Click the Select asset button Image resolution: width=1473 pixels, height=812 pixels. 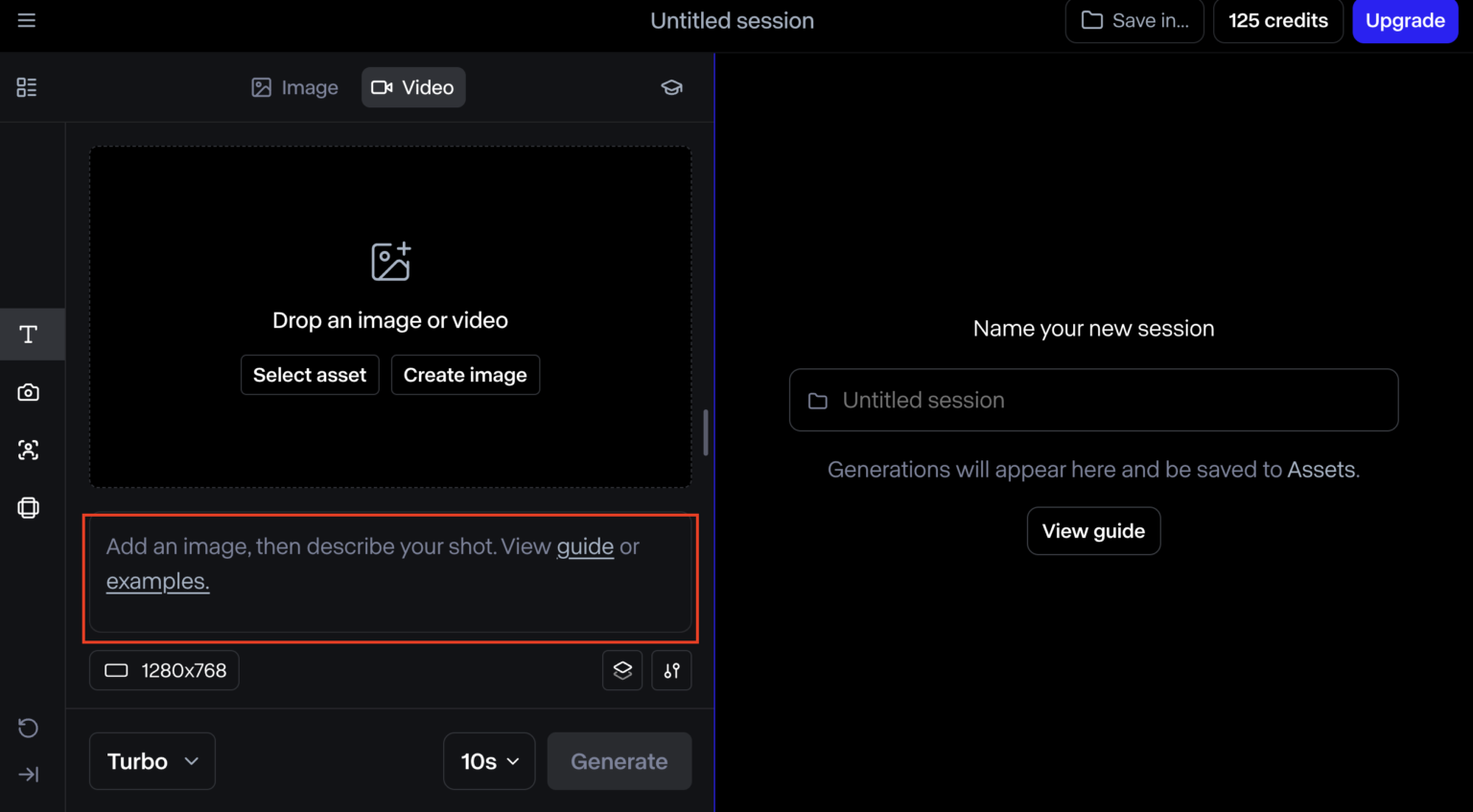310,375
